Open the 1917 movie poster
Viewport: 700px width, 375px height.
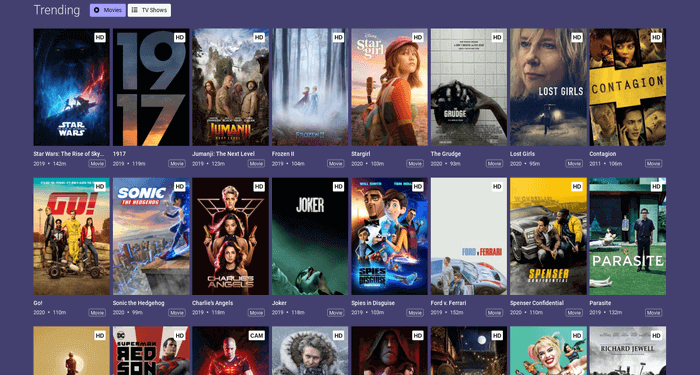(x=151, y=87)
